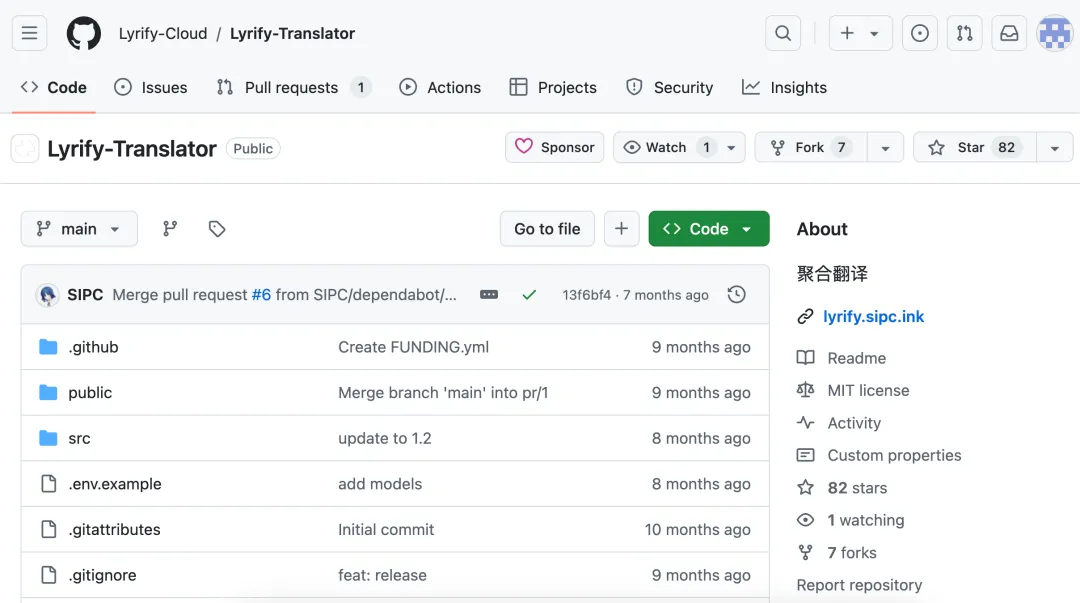Open the notifications inbox icon
Screen dimensions: 1080x603
(1009, 33)
